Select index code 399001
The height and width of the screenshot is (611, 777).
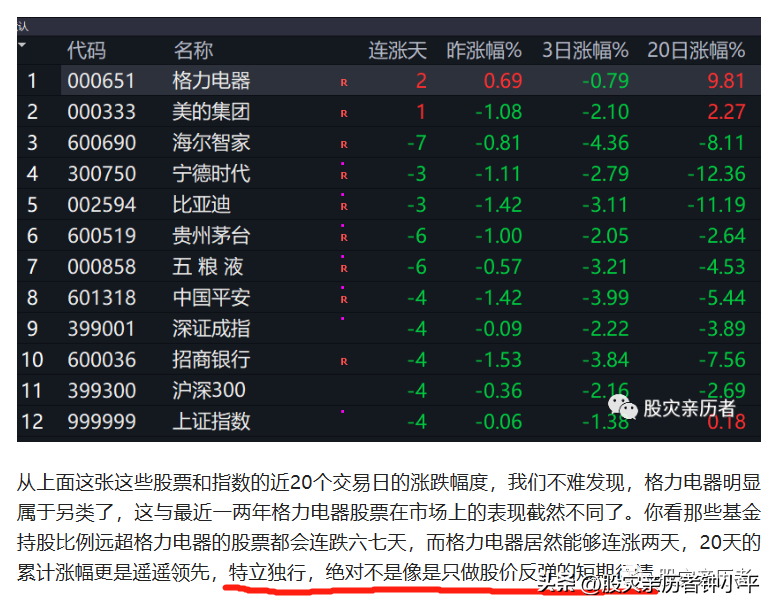point(101,329)
